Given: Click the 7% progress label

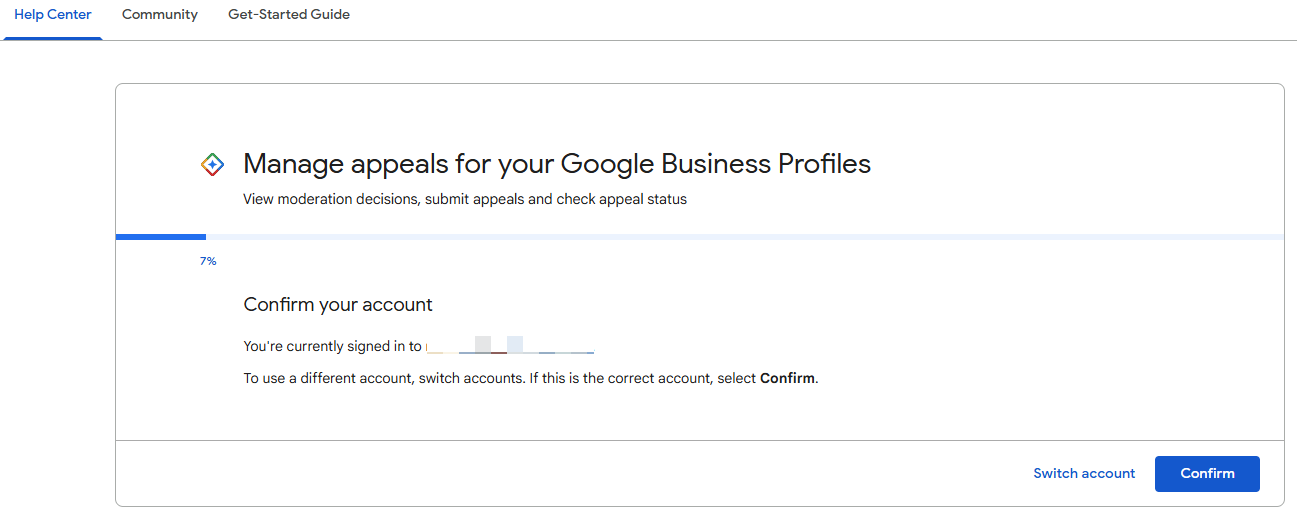Looking at the screenshot, I should coord(208,261).
